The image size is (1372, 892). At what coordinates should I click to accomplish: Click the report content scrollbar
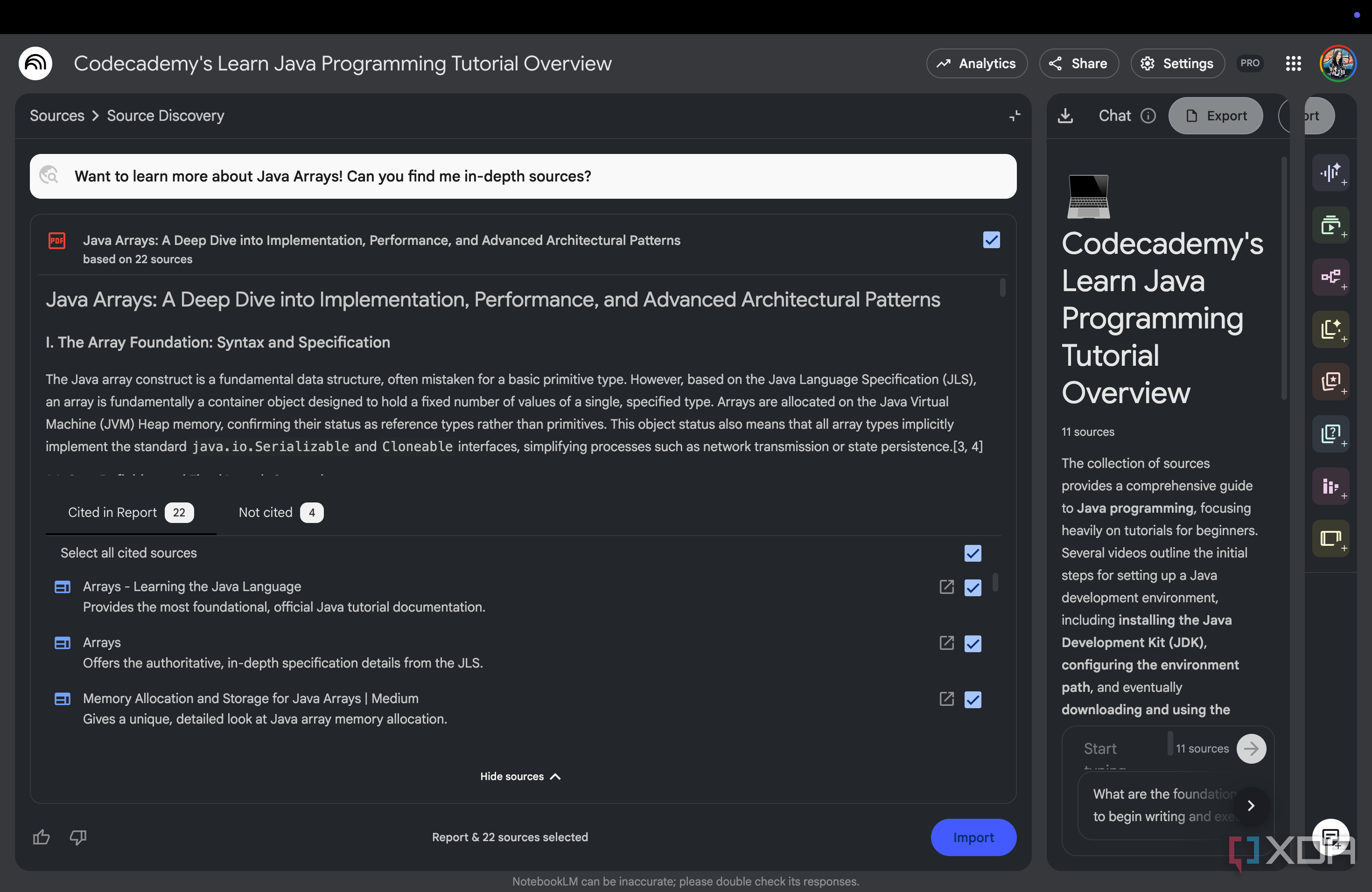pyautogui.click(x=1002, y=287)
